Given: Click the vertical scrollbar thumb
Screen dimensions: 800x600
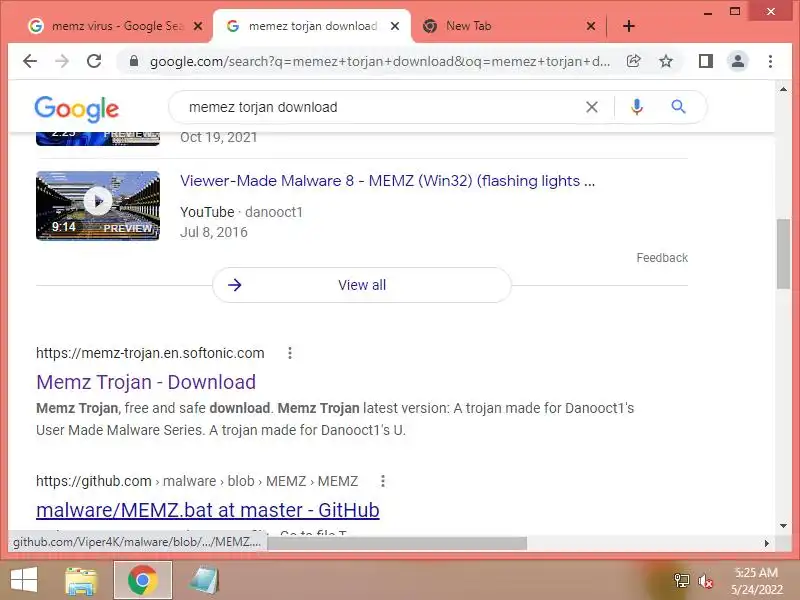Looking at the screenshot, I should pyautogui.click(x=783, y=254).
